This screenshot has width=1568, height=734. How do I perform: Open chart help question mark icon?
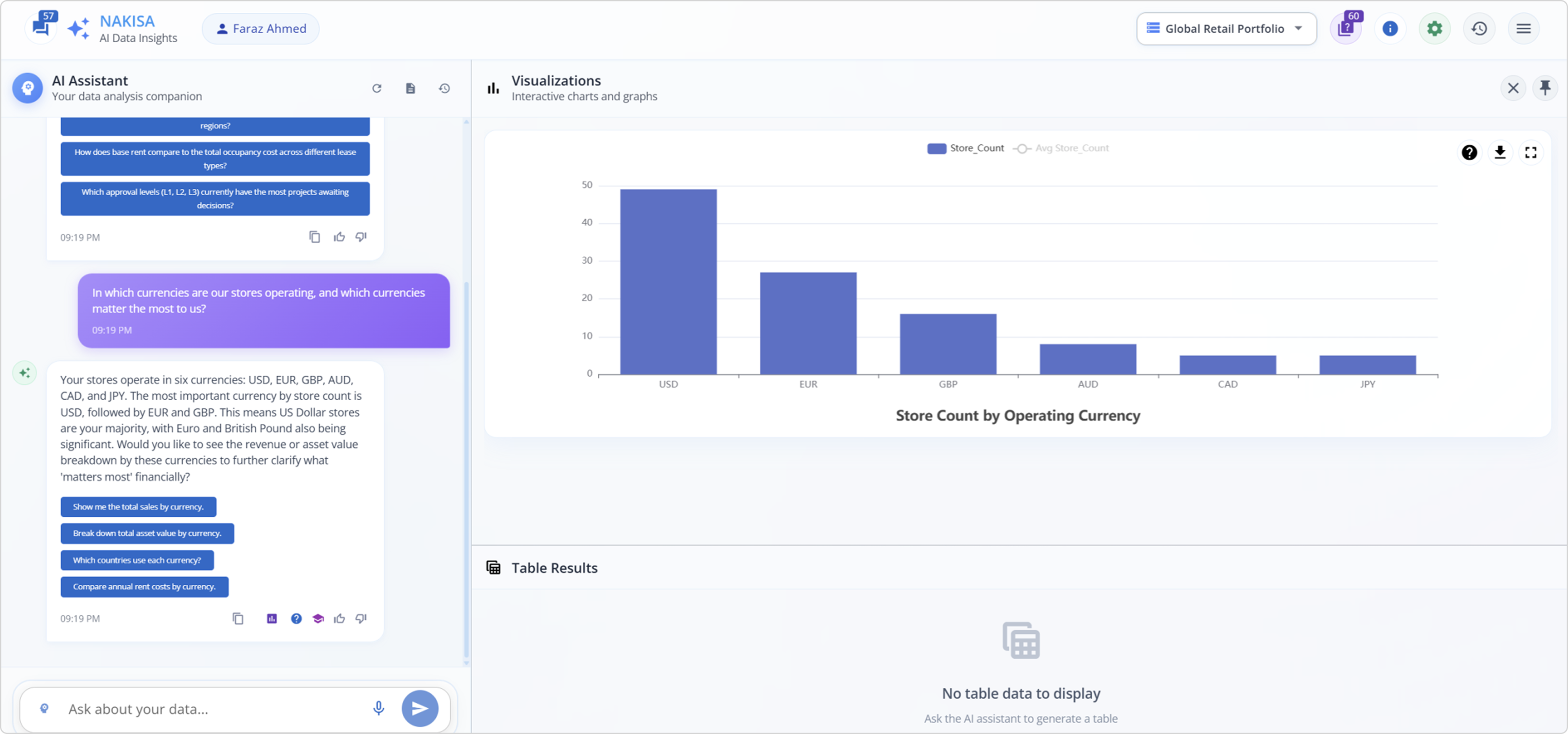(1469, 152)
